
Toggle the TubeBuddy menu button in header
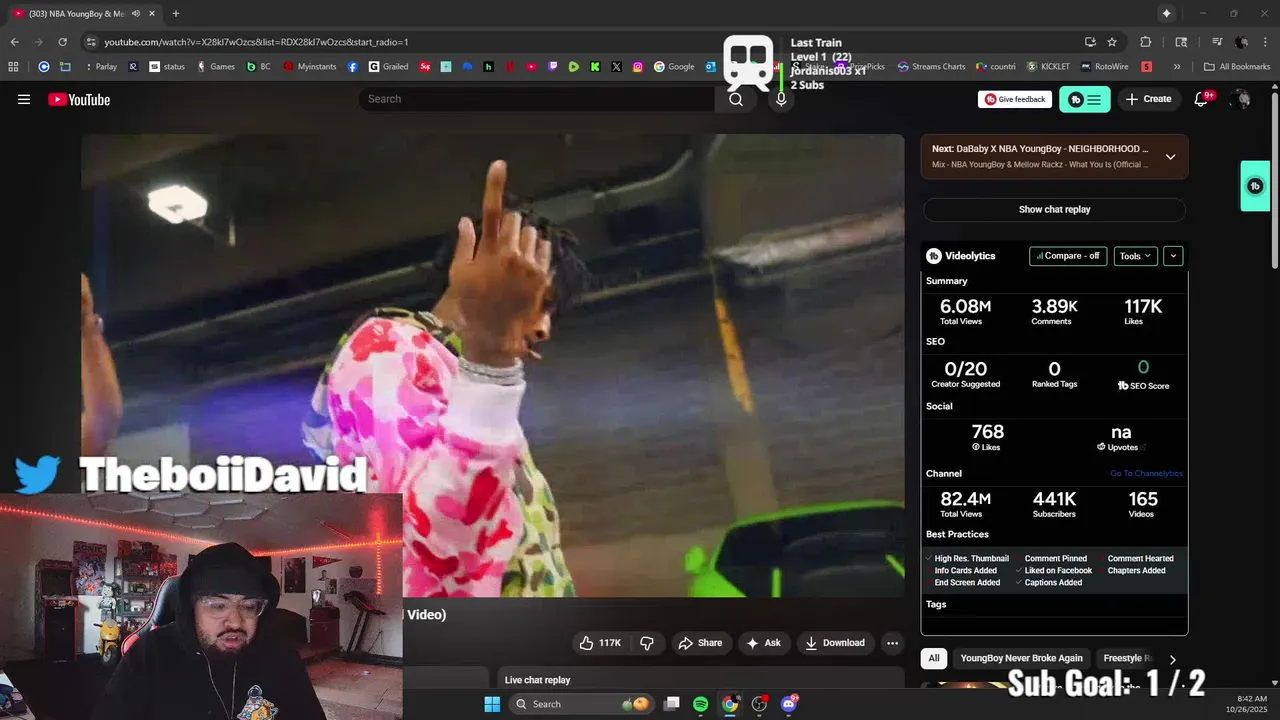click(x=1085, y=99)
